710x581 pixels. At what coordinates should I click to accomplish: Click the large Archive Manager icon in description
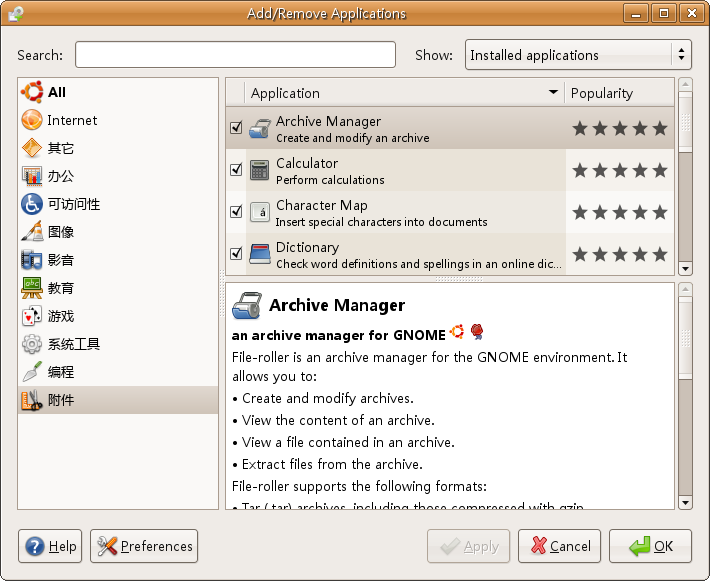pyautogui.click(x=247, y=306)
